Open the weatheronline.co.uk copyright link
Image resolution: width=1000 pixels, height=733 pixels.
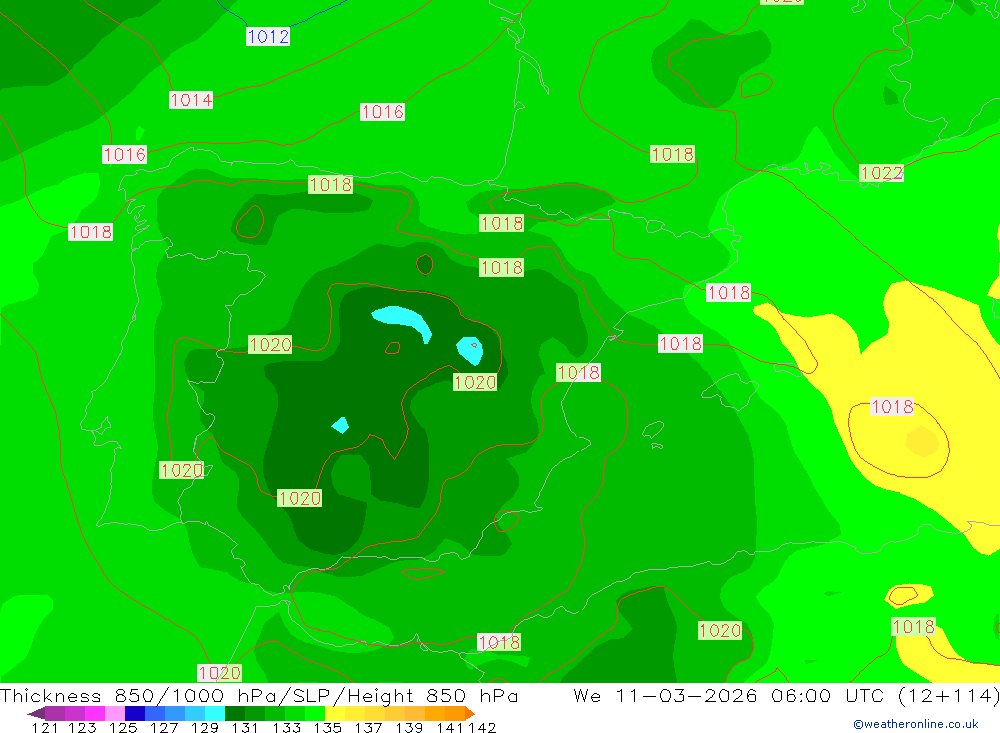916,724
